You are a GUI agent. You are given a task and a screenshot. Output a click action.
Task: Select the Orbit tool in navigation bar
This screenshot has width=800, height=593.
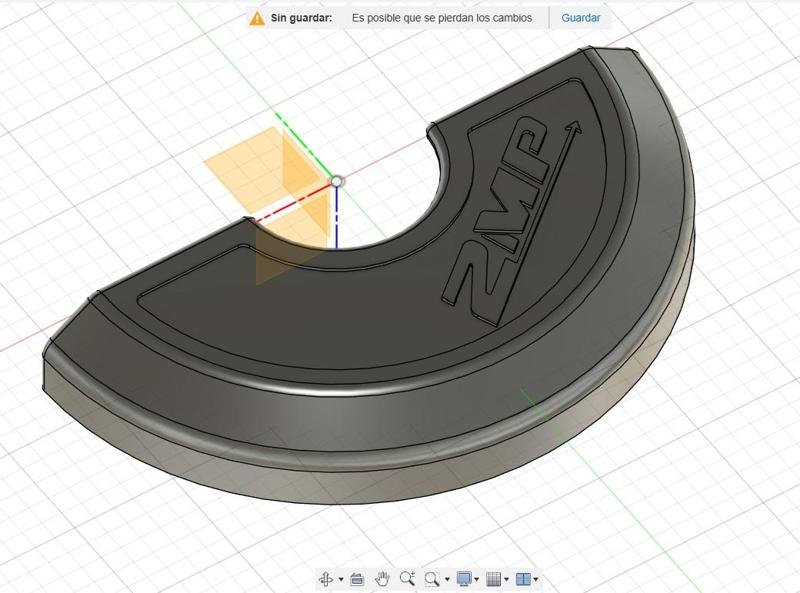point(326,579)
